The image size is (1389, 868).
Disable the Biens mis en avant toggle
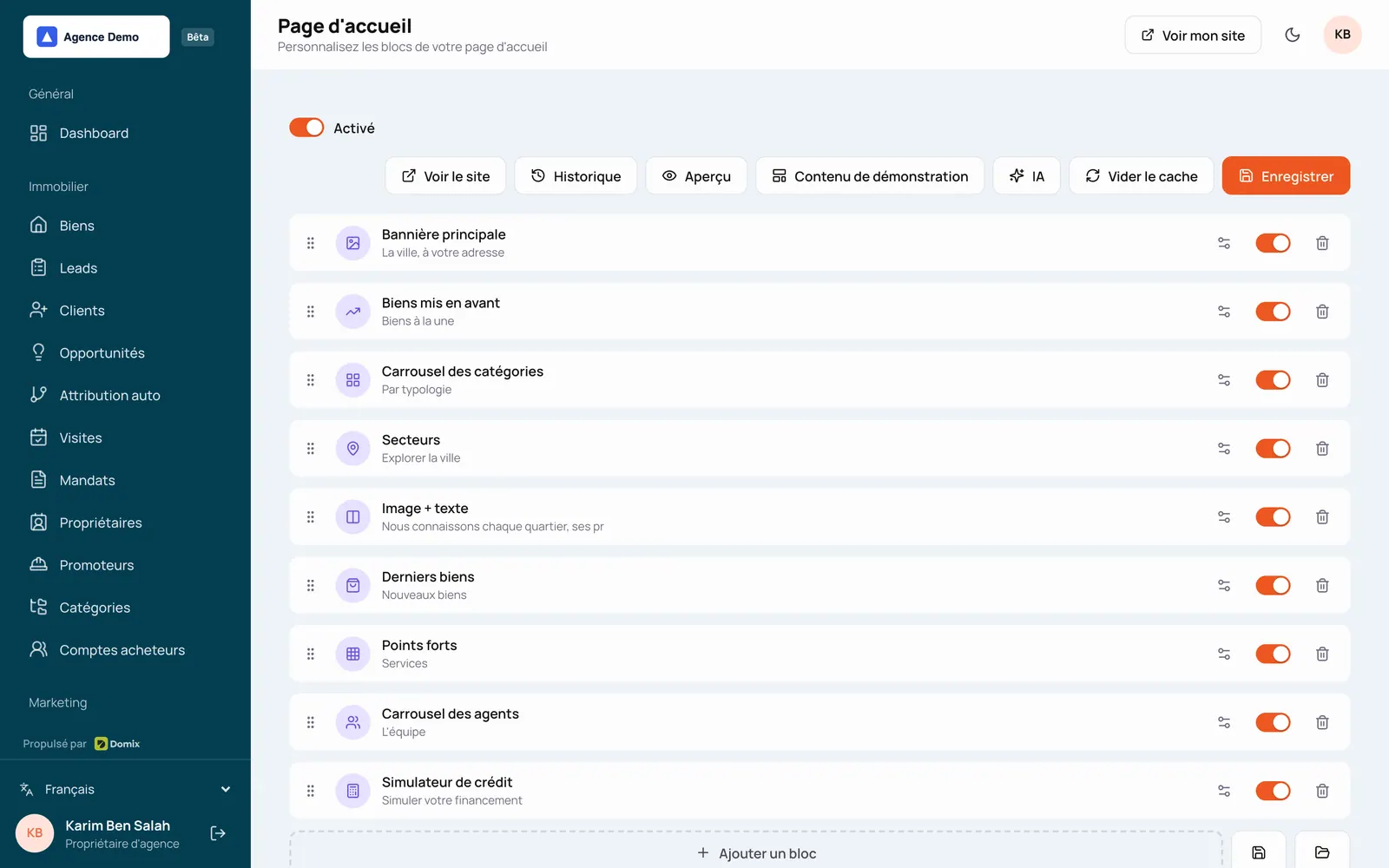click(1273, 312)
